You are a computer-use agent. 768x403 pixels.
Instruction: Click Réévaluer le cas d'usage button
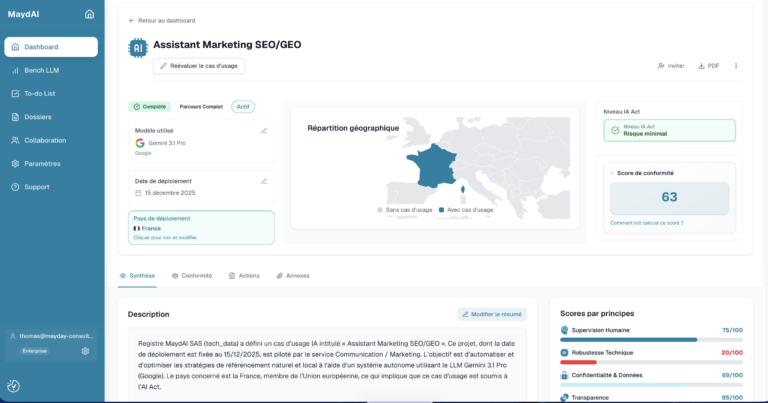click(199, 66)
